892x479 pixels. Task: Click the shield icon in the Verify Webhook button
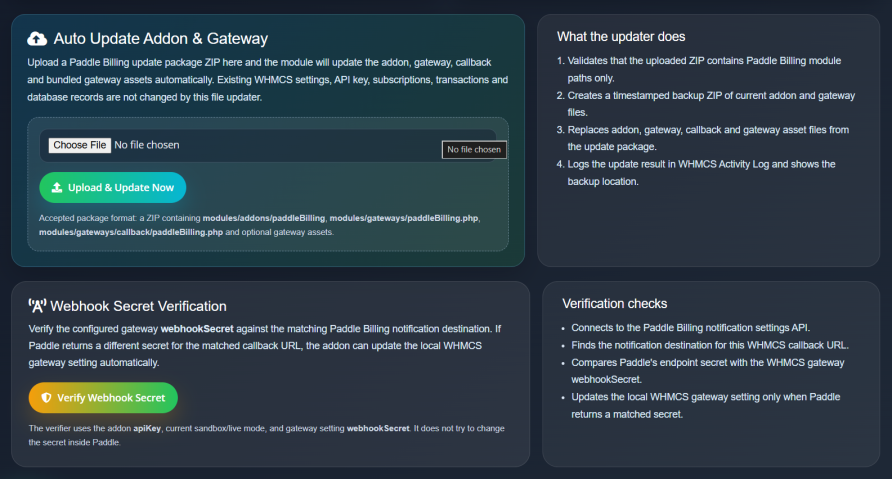coord(47,398)
